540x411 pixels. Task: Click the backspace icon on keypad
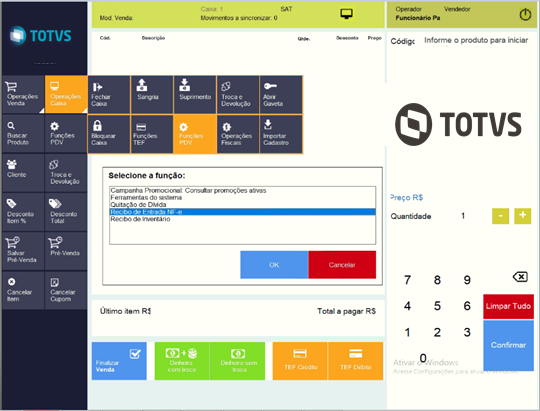(520, 277)
